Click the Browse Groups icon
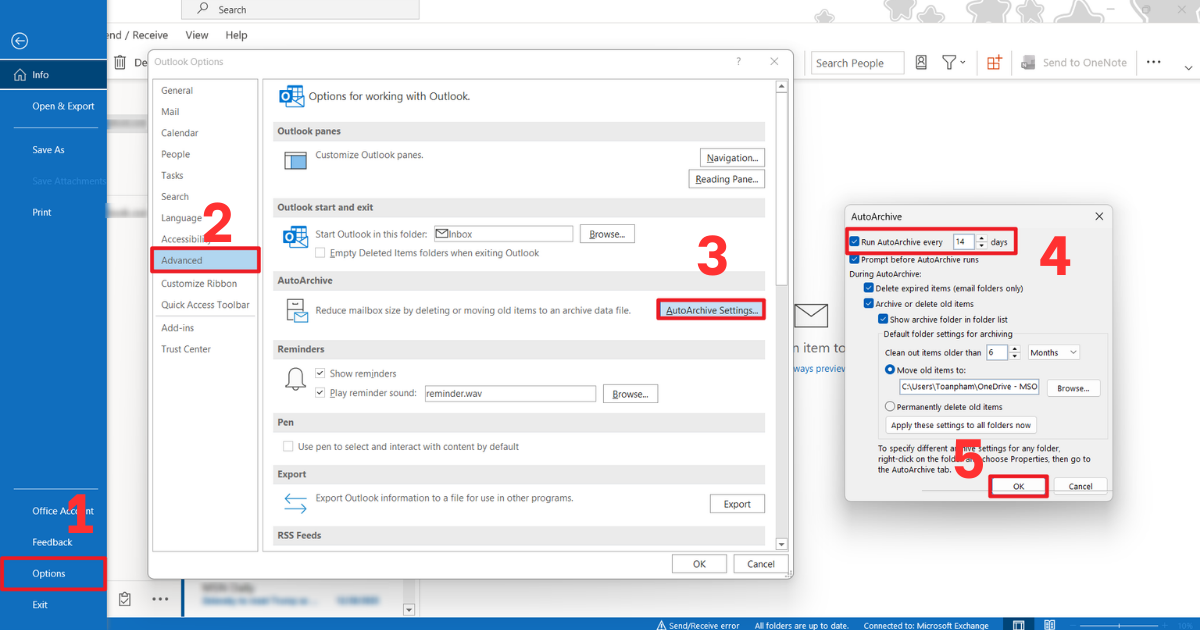The image size is (1200, 630). 994,62
